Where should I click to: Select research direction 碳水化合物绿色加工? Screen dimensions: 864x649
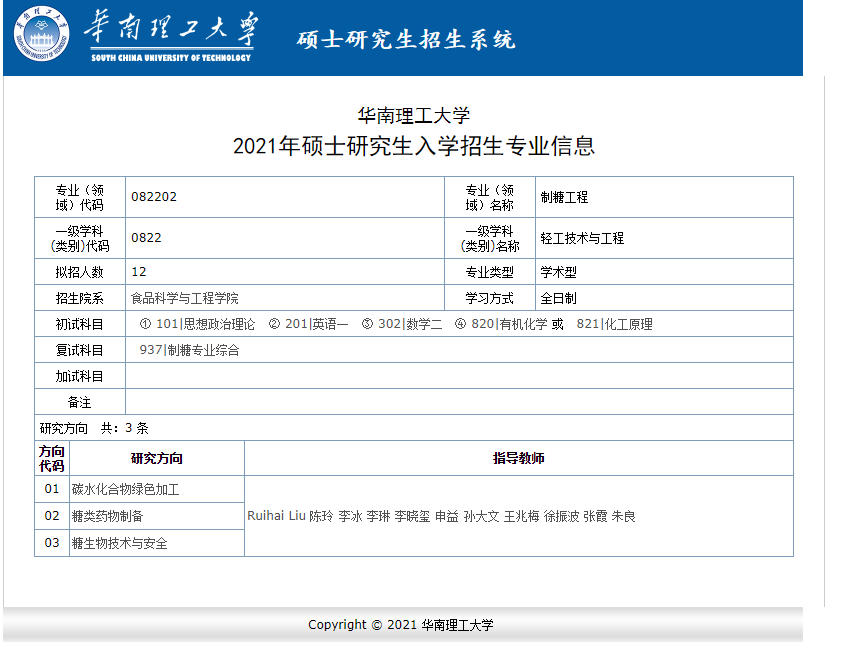click(x=125, y=489)
